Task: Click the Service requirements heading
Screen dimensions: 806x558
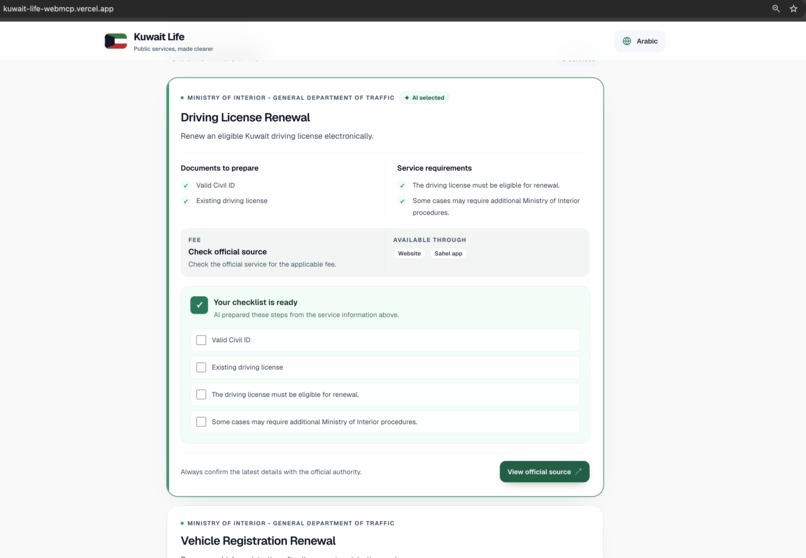Action: point(434,168)
